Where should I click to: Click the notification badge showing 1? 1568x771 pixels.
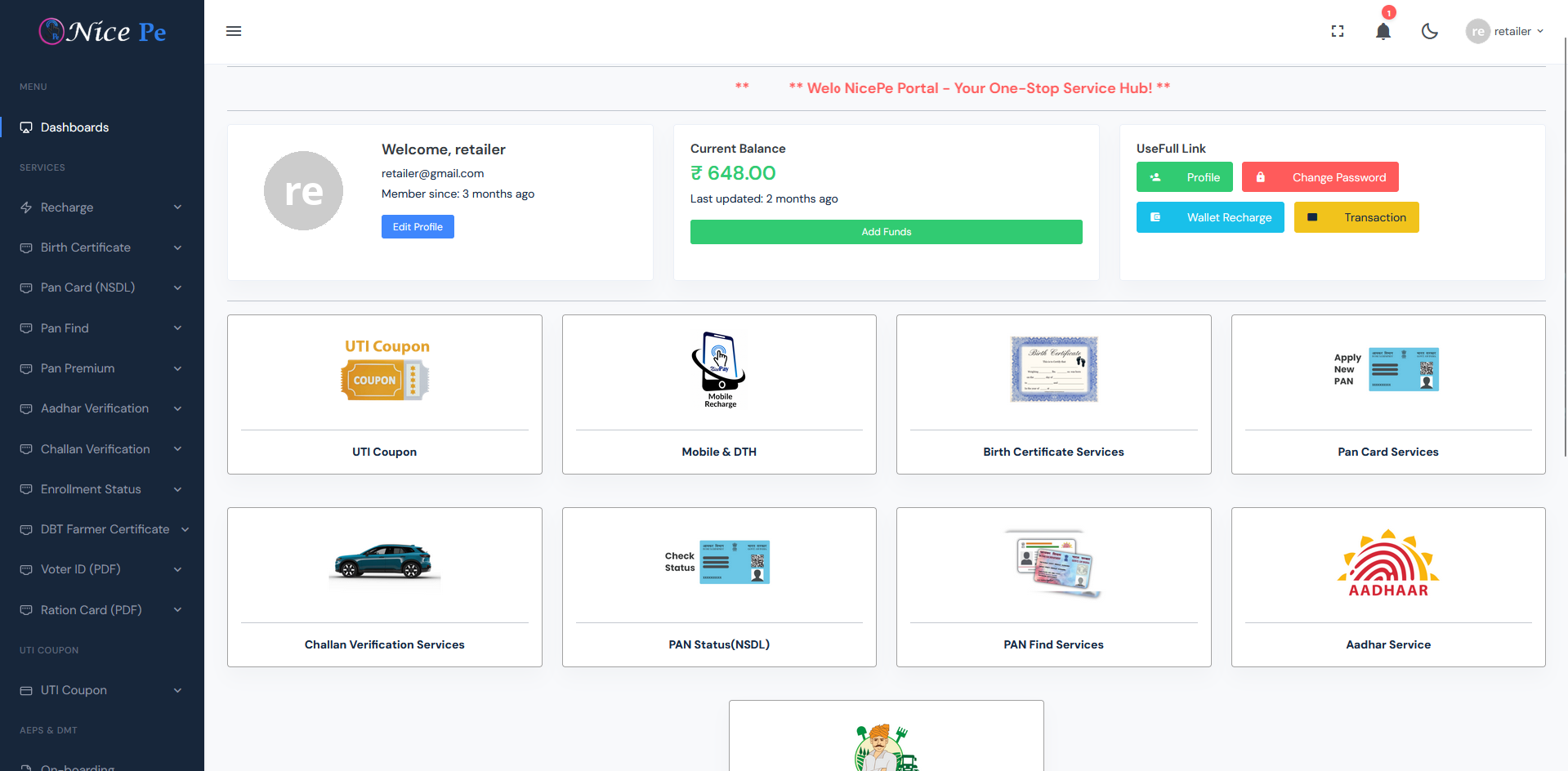1388,13
